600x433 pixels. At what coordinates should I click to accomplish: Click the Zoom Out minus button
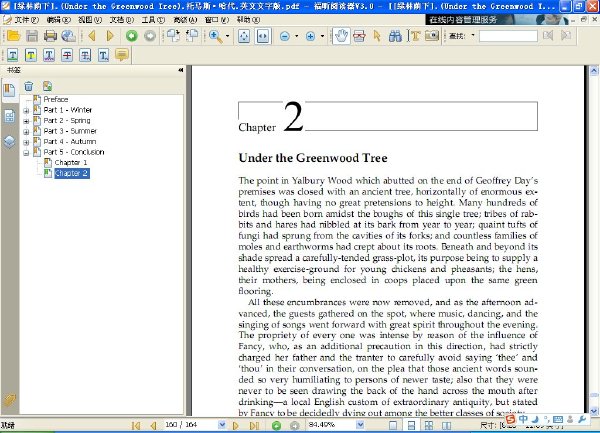tap(285, 36)
